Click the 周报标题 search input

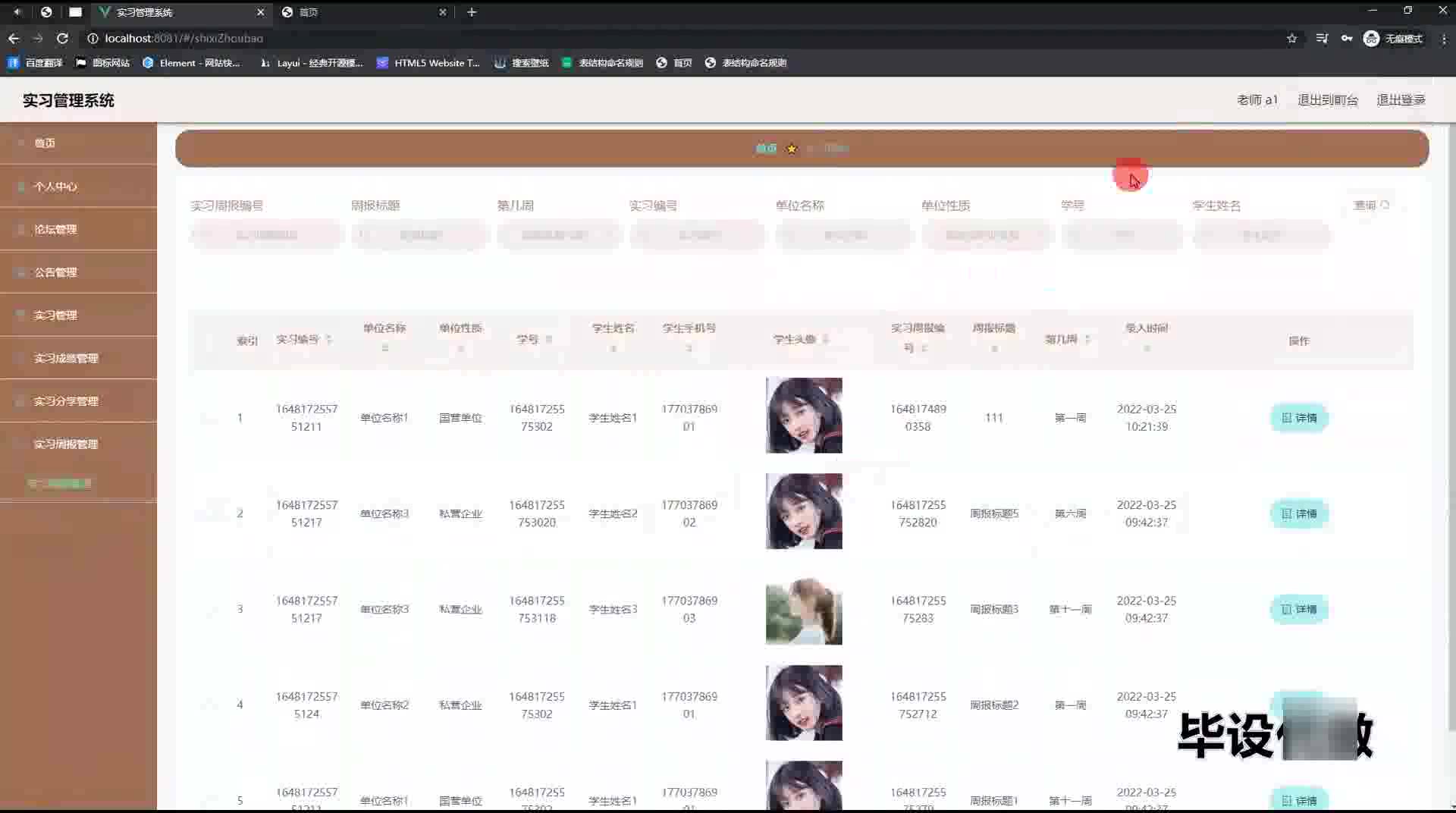click(x=420, y=235)
